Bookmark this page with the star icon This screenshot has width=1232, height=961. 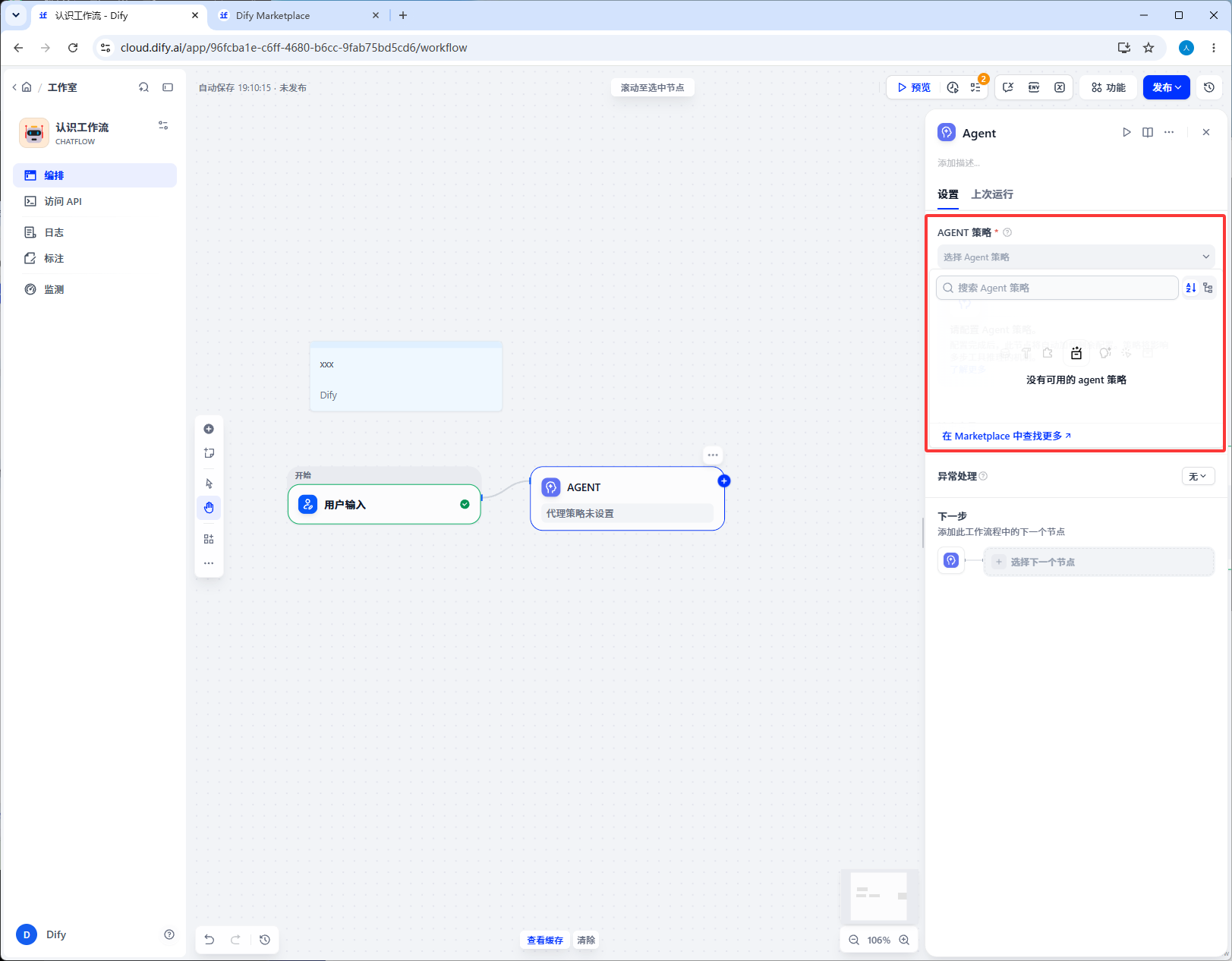(1149, 48)
